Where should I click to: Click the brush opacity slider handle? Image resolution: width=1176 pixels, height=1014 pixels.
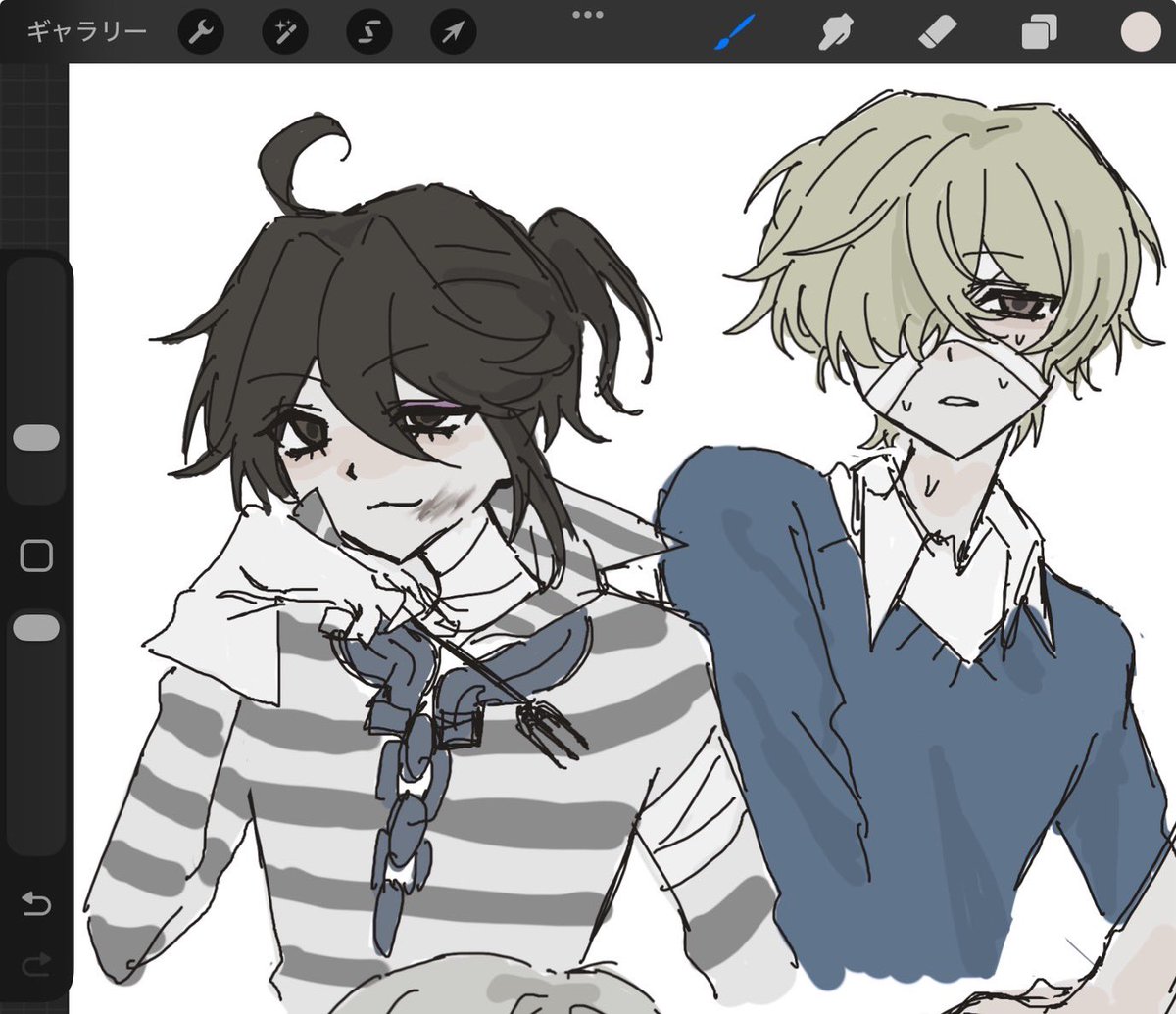[36, 629]
